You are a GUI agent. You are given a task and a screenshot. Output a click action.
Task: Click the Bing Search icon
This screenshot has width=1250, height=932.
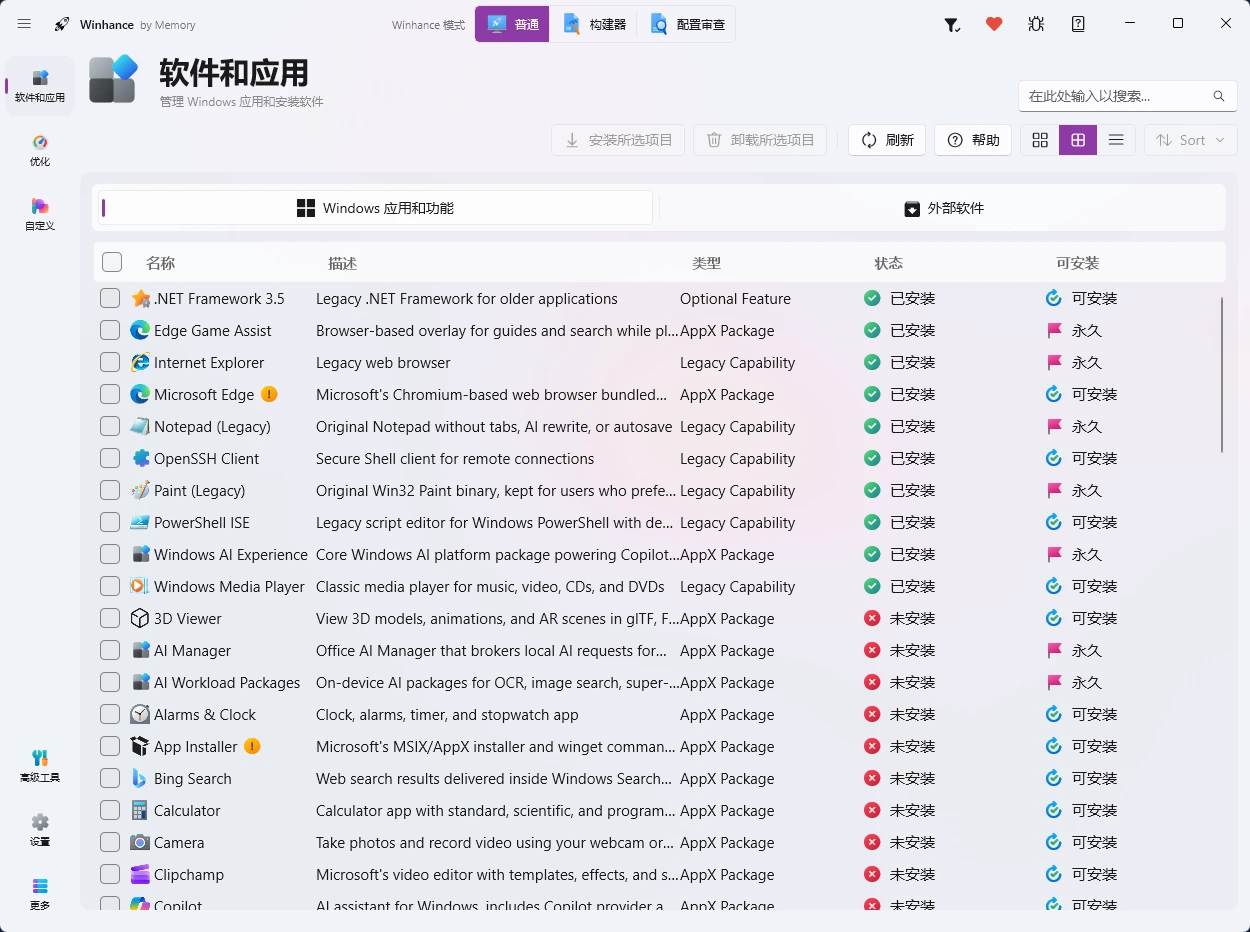[x=140, y=778]
